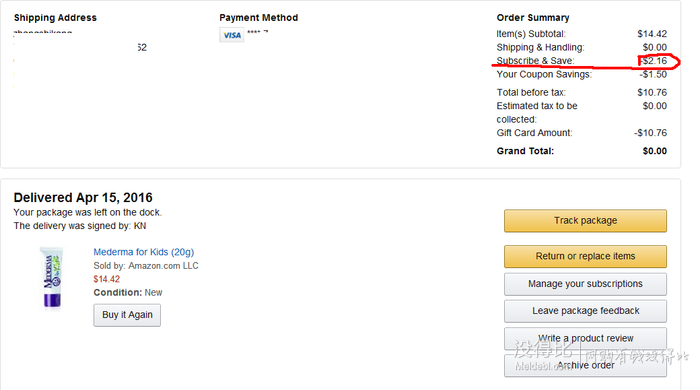Screen dimensions: 700x390
Task: Click the Buy it Again button
Action: click(x=127, y=315)
